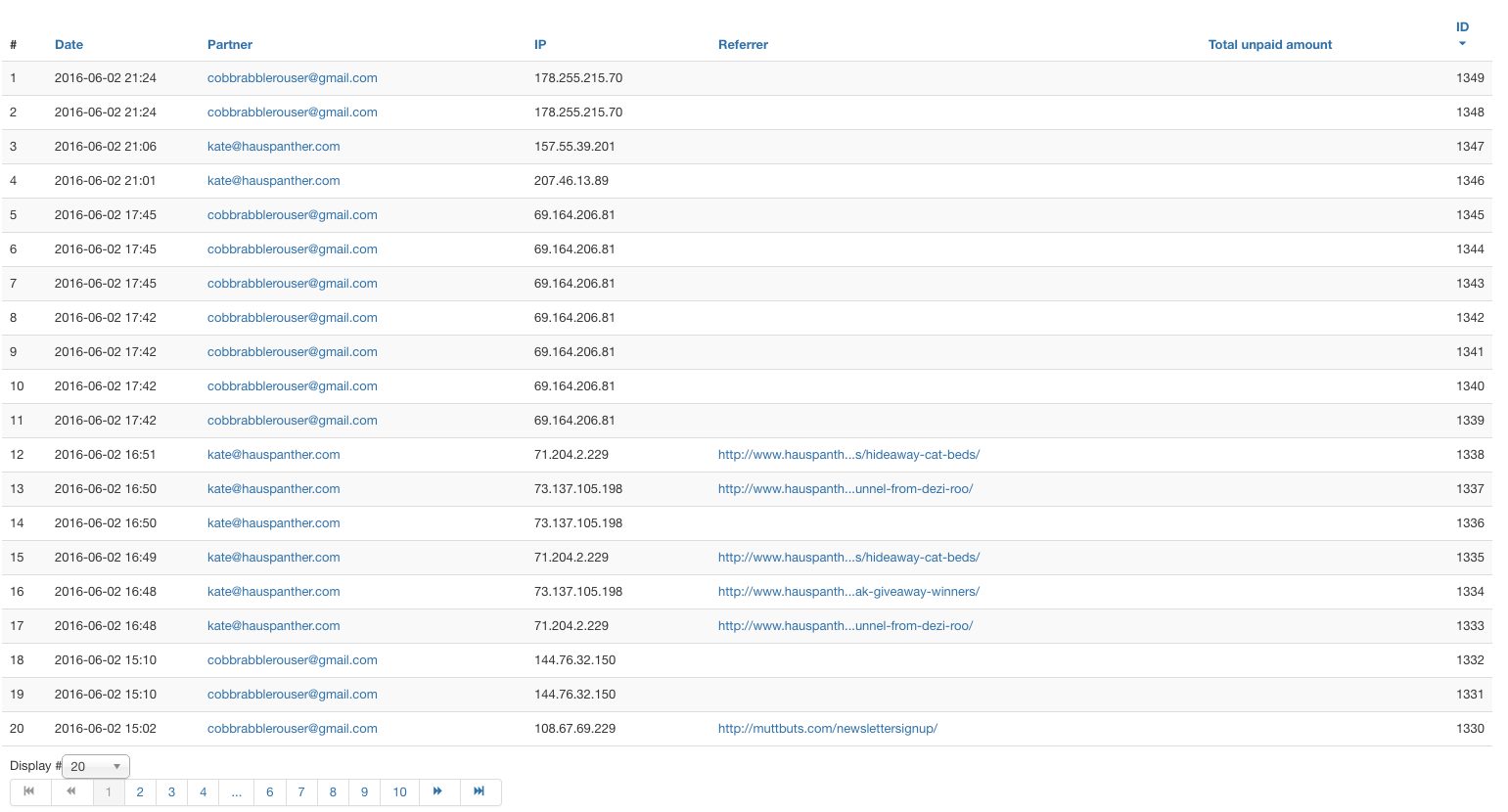
Task: Click the pagination ellipsis button
Action: click(x=236, y=792)
